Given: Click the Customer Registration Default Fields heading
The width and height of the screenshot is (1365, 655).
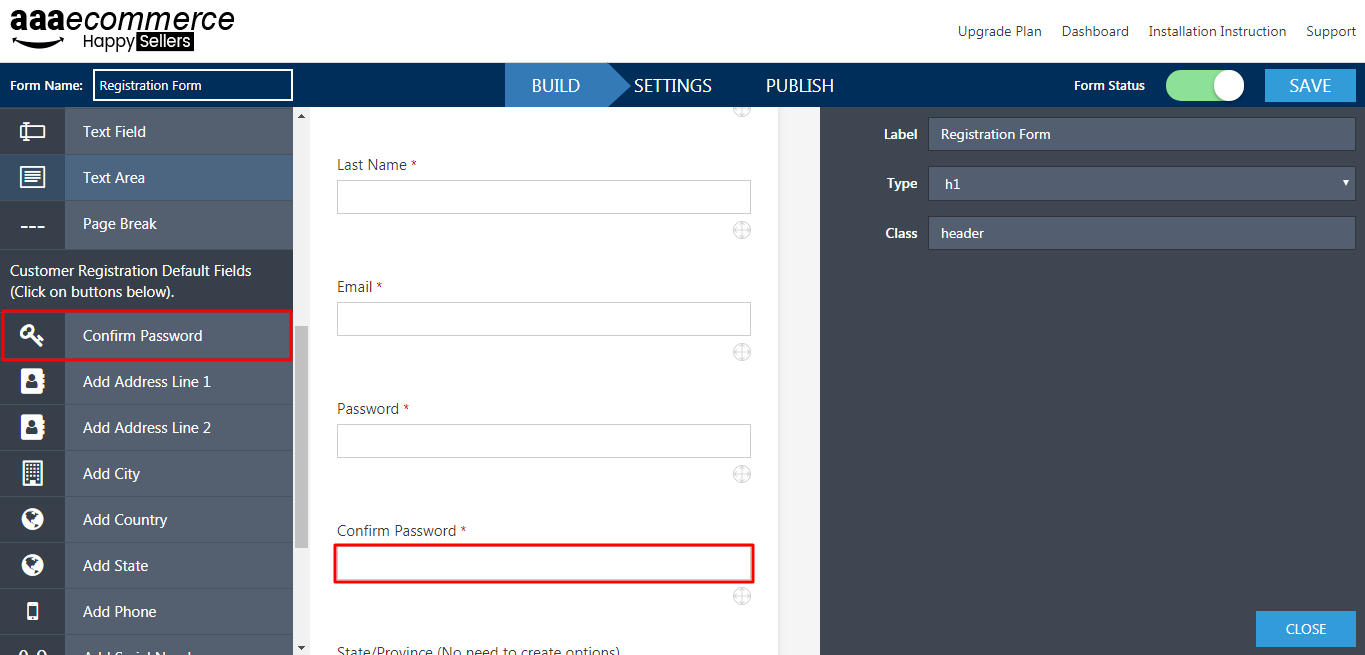Looking at the screenshot, I should (131, 281).
